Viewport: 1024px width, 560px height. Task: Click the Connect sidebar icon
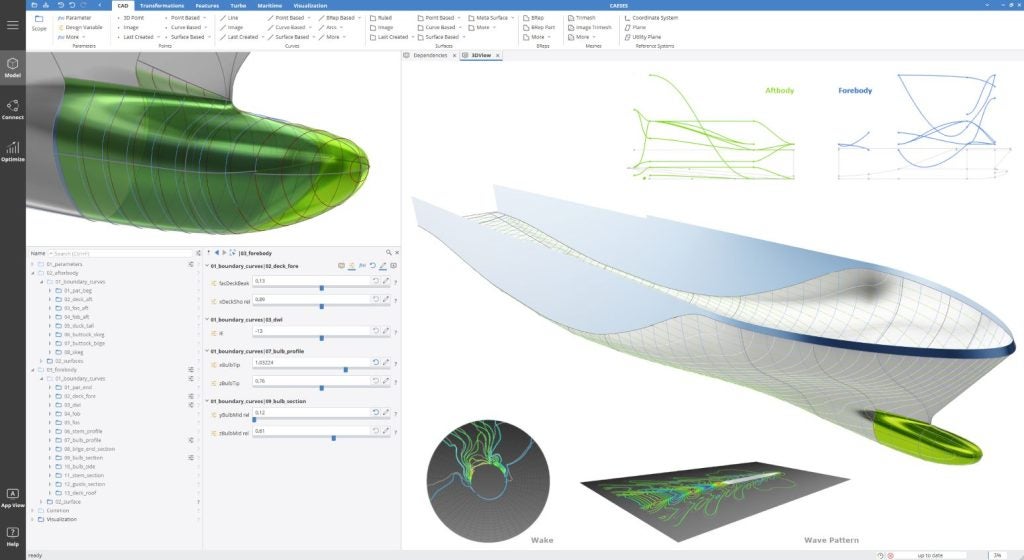(12, 108)
